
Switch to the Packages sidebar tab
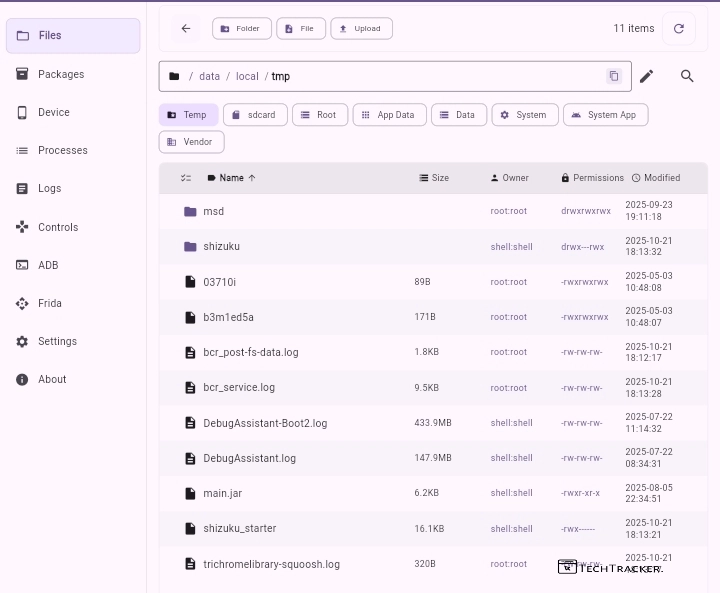click(x=61, y=74)
